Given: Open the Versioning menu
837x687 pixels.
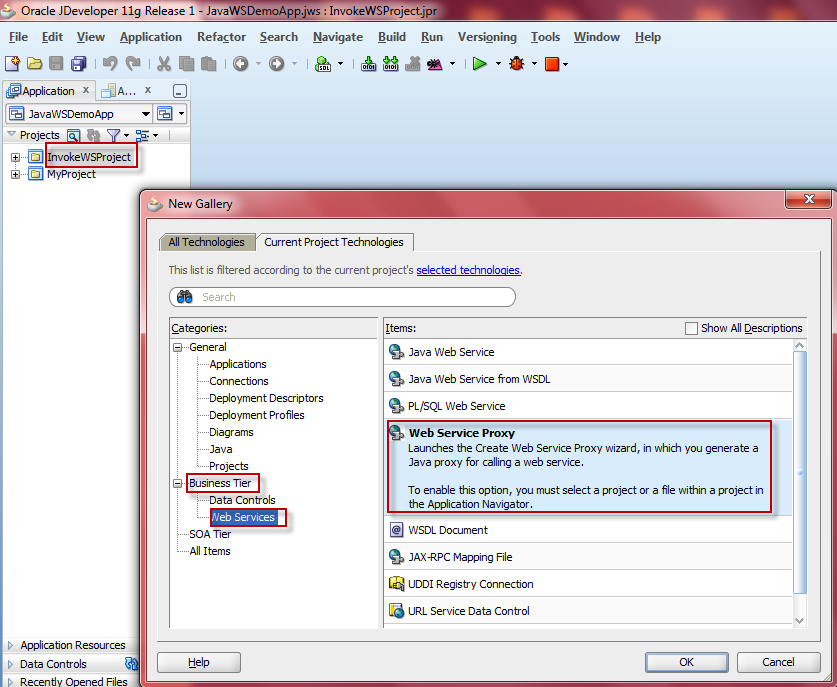Looking at the screenshot, I should click(487, 37).
